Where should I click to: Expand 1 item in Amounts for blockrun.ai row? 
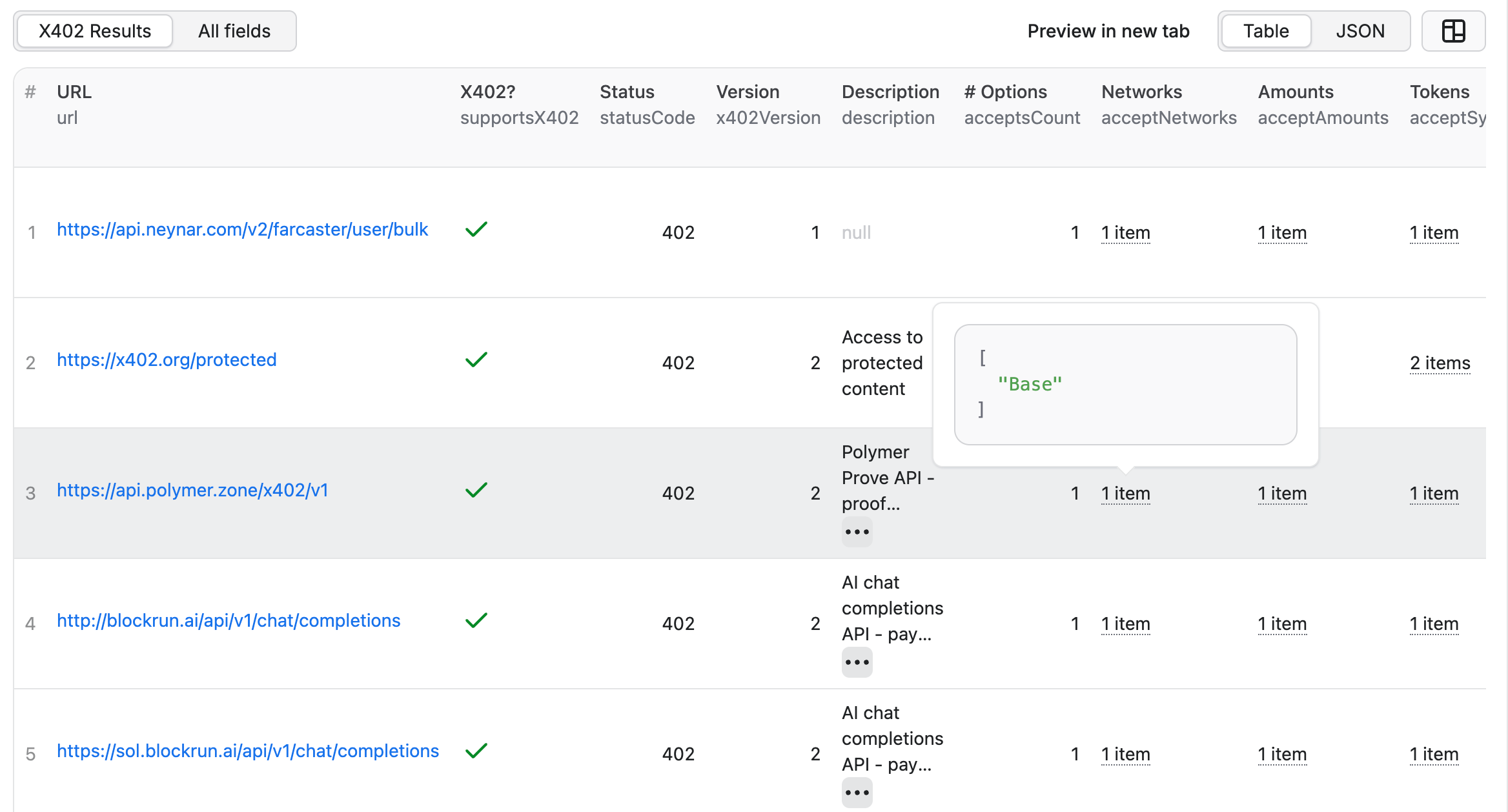[x=1282, y=624]
